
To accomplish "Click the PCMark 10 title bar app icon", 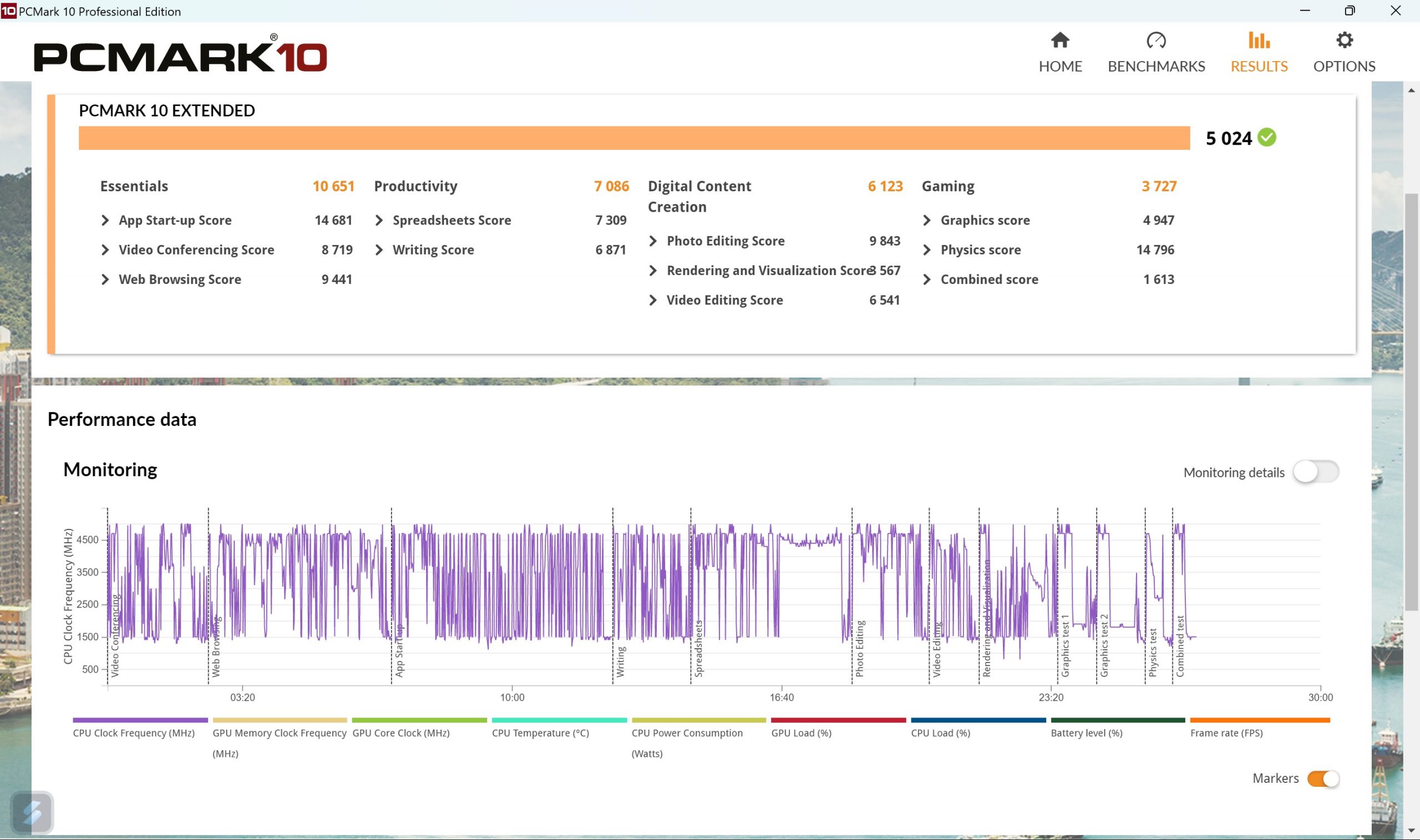I will pos(8,11).
